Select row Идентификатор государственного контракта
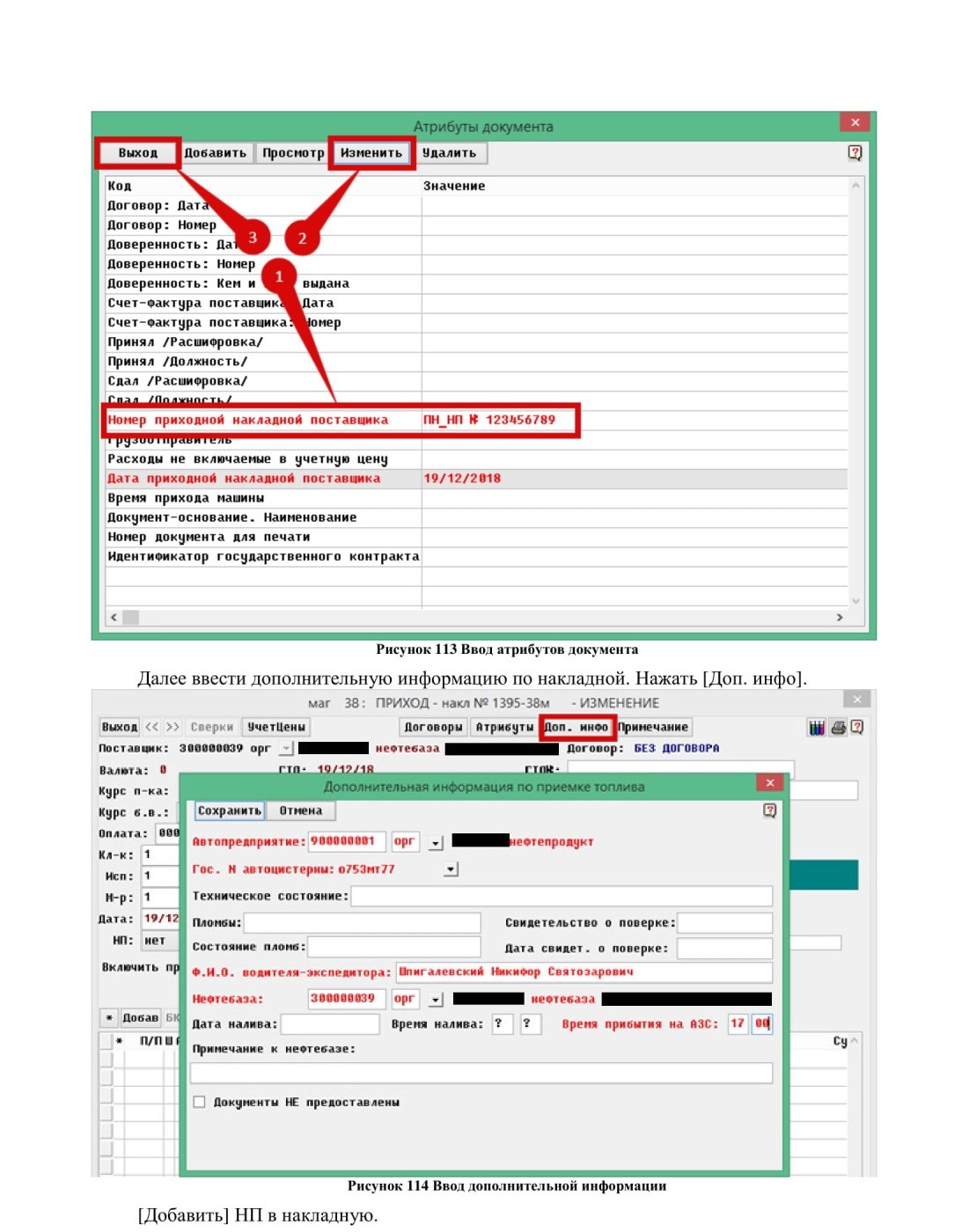The height and width of the screenshot is (1232, 969). click(x=476, y=556)
